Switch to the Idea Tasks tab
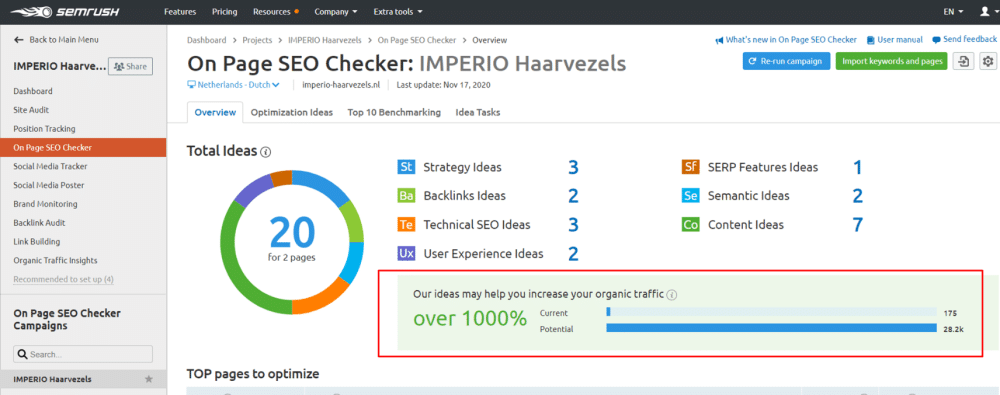Image resolution: width=1000 pixels, height=395 pixels. (478, 112)
